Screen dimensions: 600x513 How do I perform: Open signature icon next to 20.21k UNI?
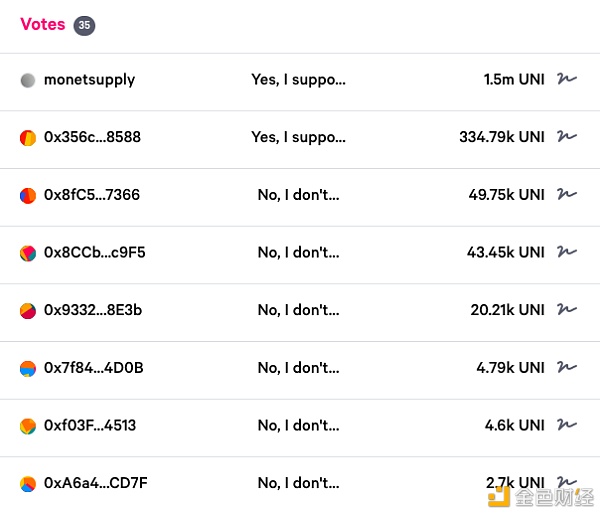[x=567, y=309]
